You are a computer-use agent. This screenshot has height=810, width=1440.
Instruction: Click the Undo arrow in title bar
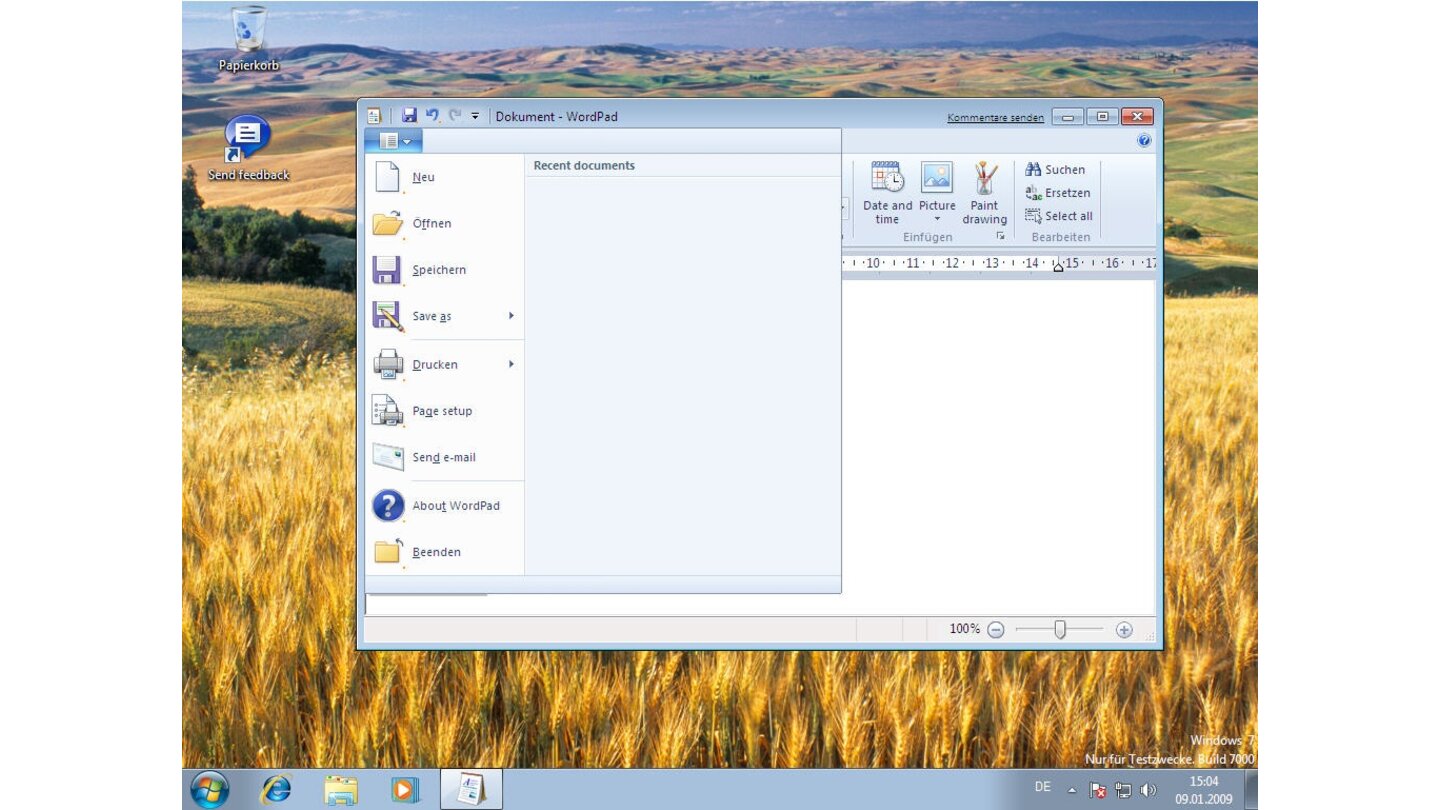click(x=432, y=116)
